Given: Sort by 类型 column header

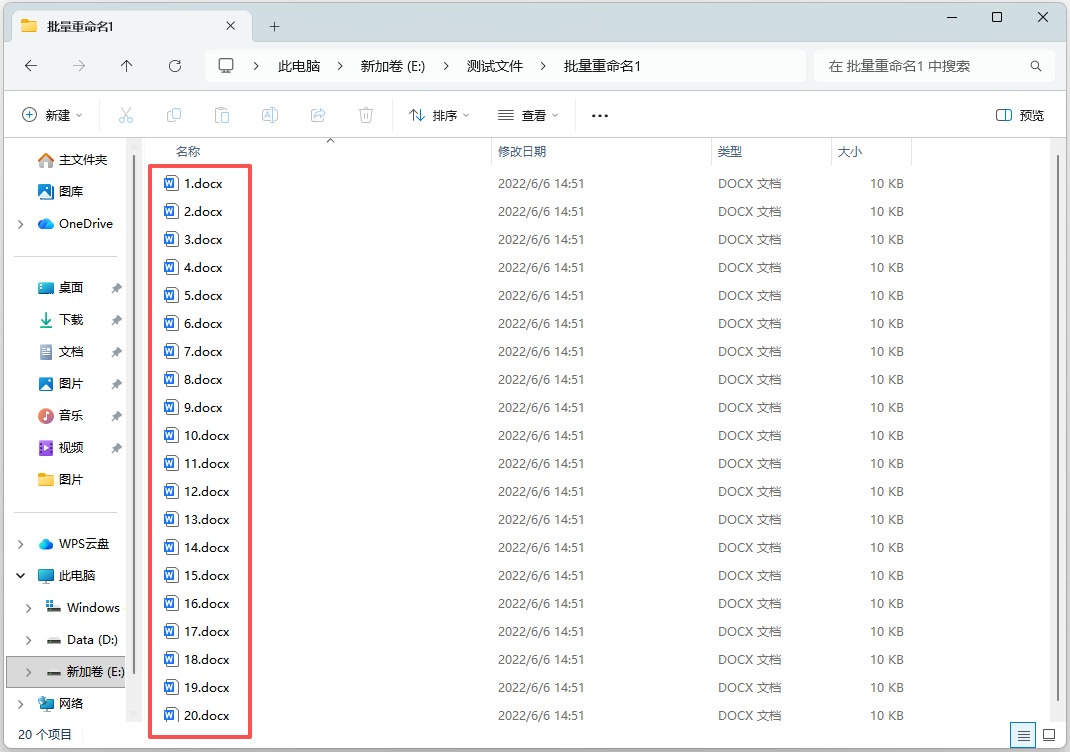Looking at the screenshot, I should (729, 151).
